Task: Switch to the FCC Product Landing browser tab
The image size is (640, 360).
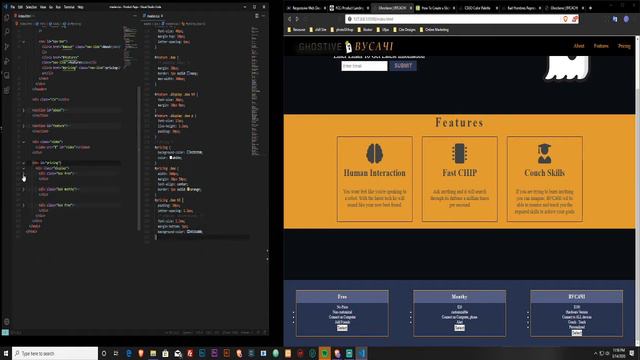Action: click(x=348, y=8)
